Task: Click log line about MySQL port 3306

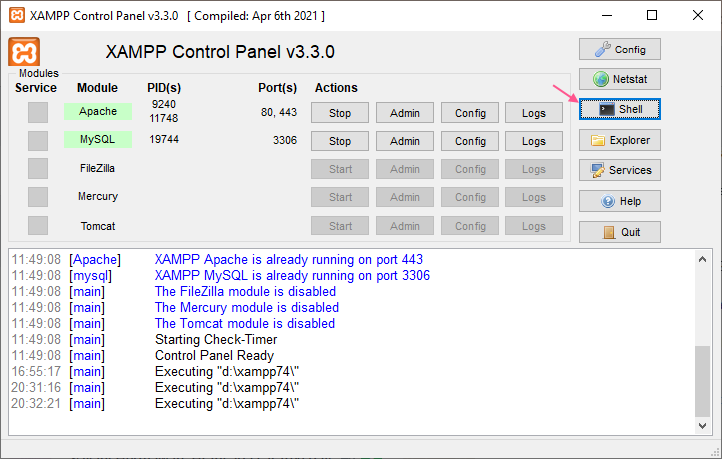Action: 292,275
